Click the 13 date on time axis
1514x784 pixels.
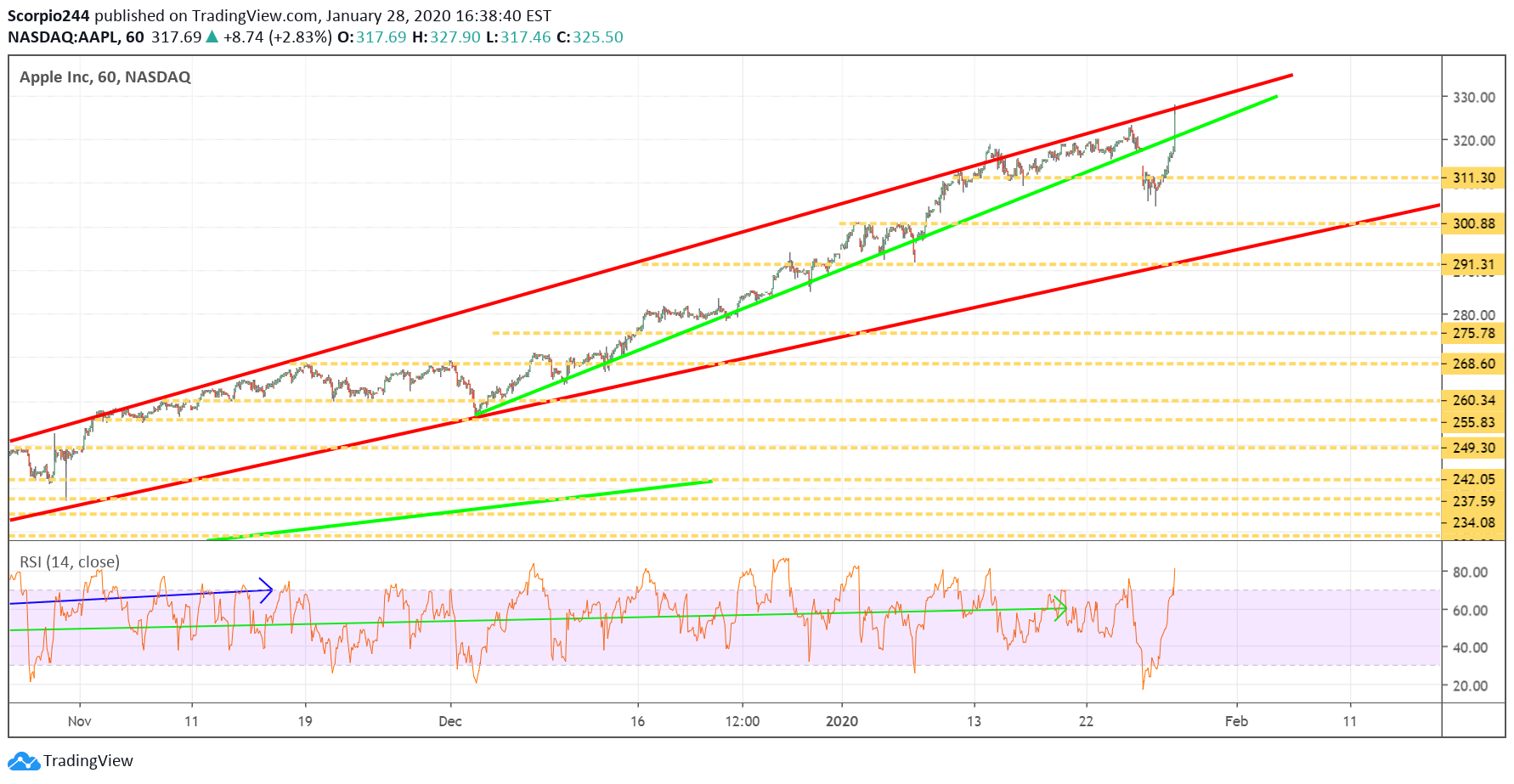click(x=974, y=722)
